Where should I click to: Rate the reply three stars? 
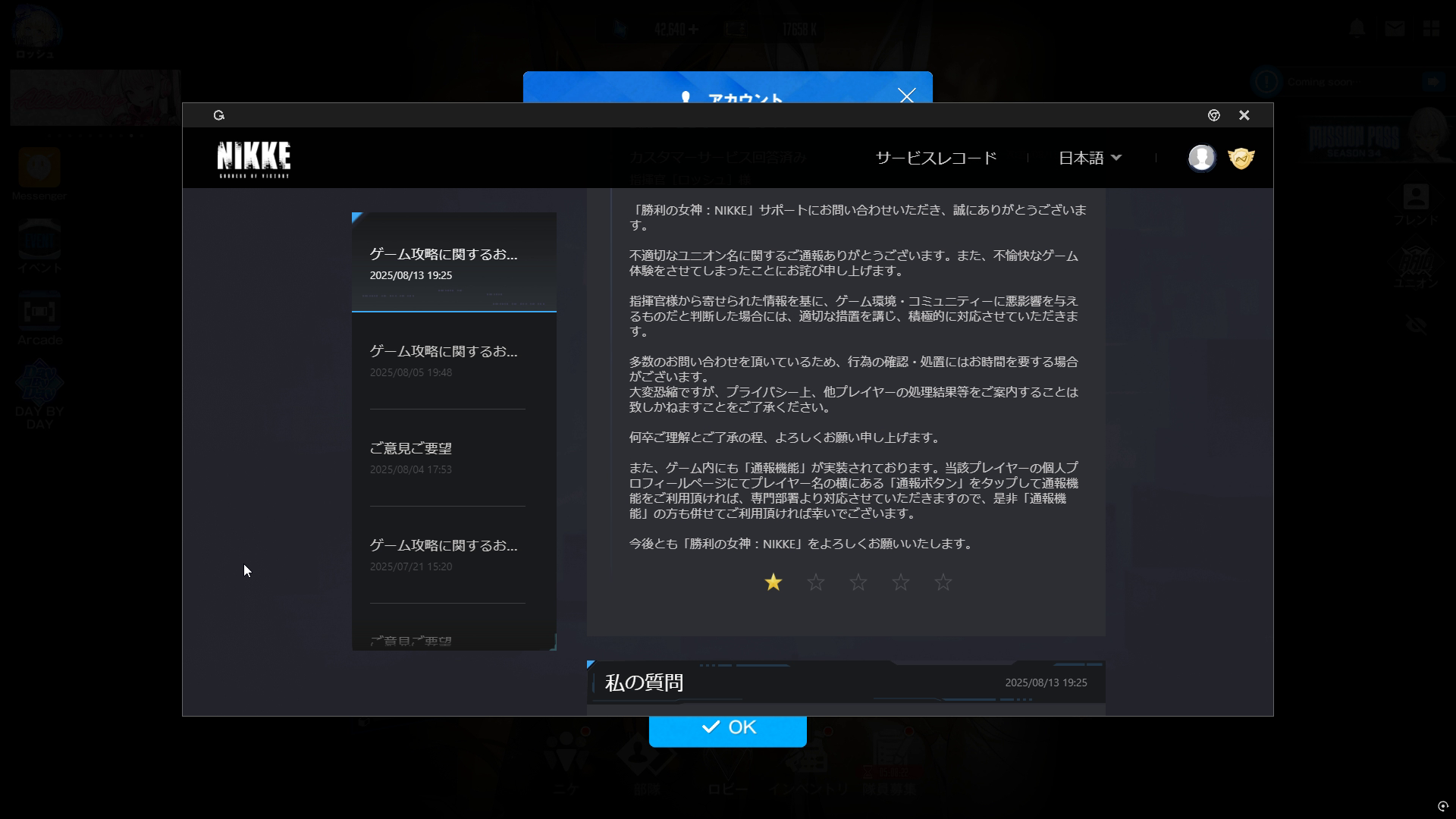[858, 582]
